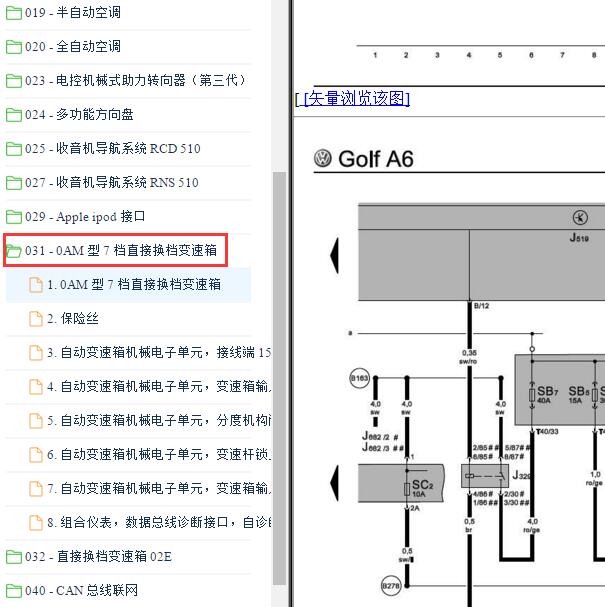Viewport: 605px width, 607px height.
Task: Click page icon of 2. 保险丝
Action: tap(36, 319)
